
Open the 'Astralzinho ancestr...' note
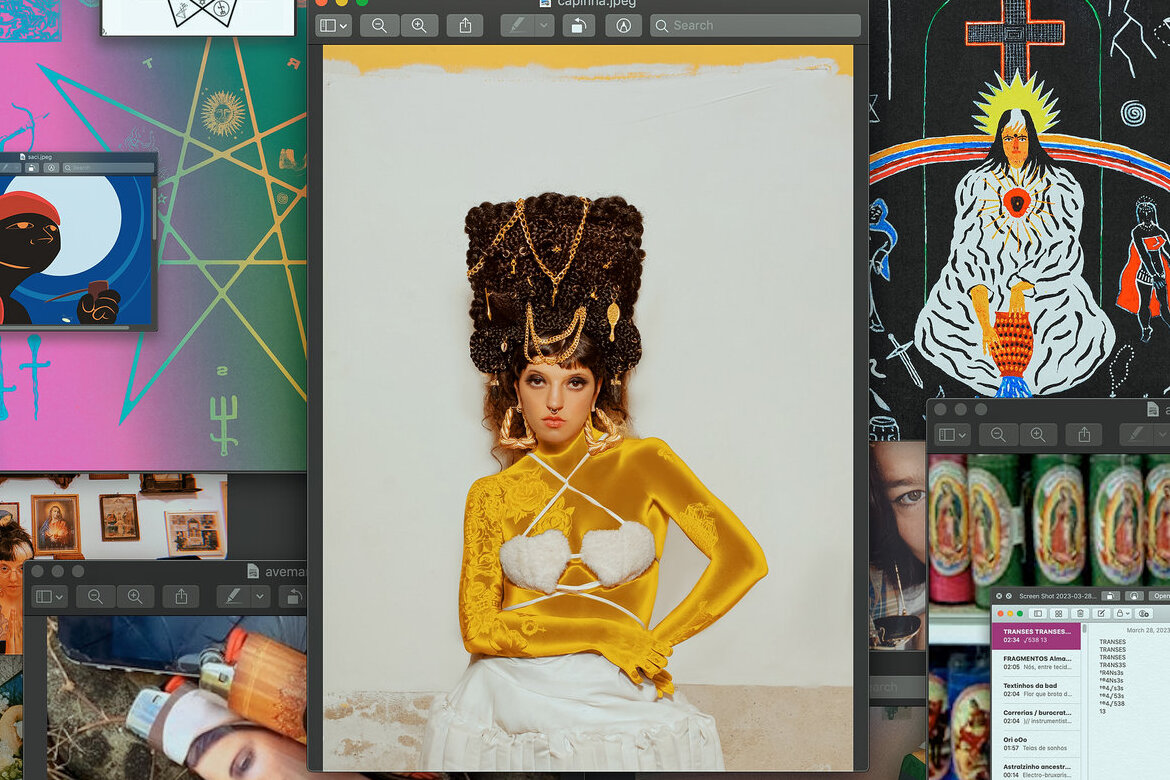1036,770
